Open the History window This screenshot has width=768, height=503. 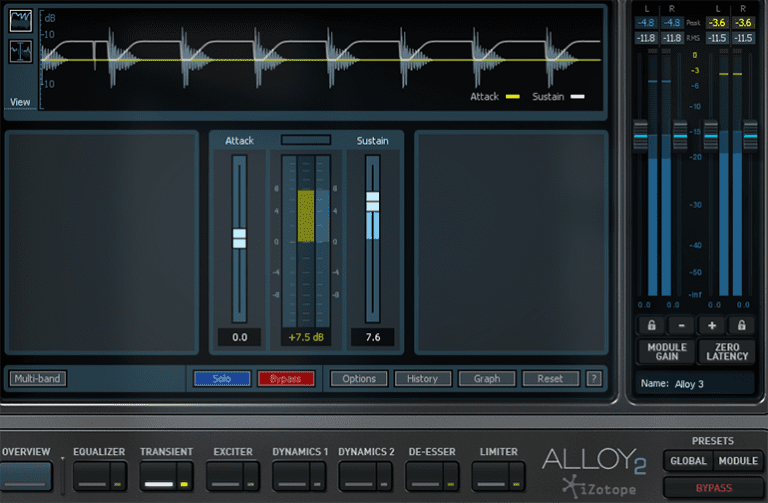(423, 379)
